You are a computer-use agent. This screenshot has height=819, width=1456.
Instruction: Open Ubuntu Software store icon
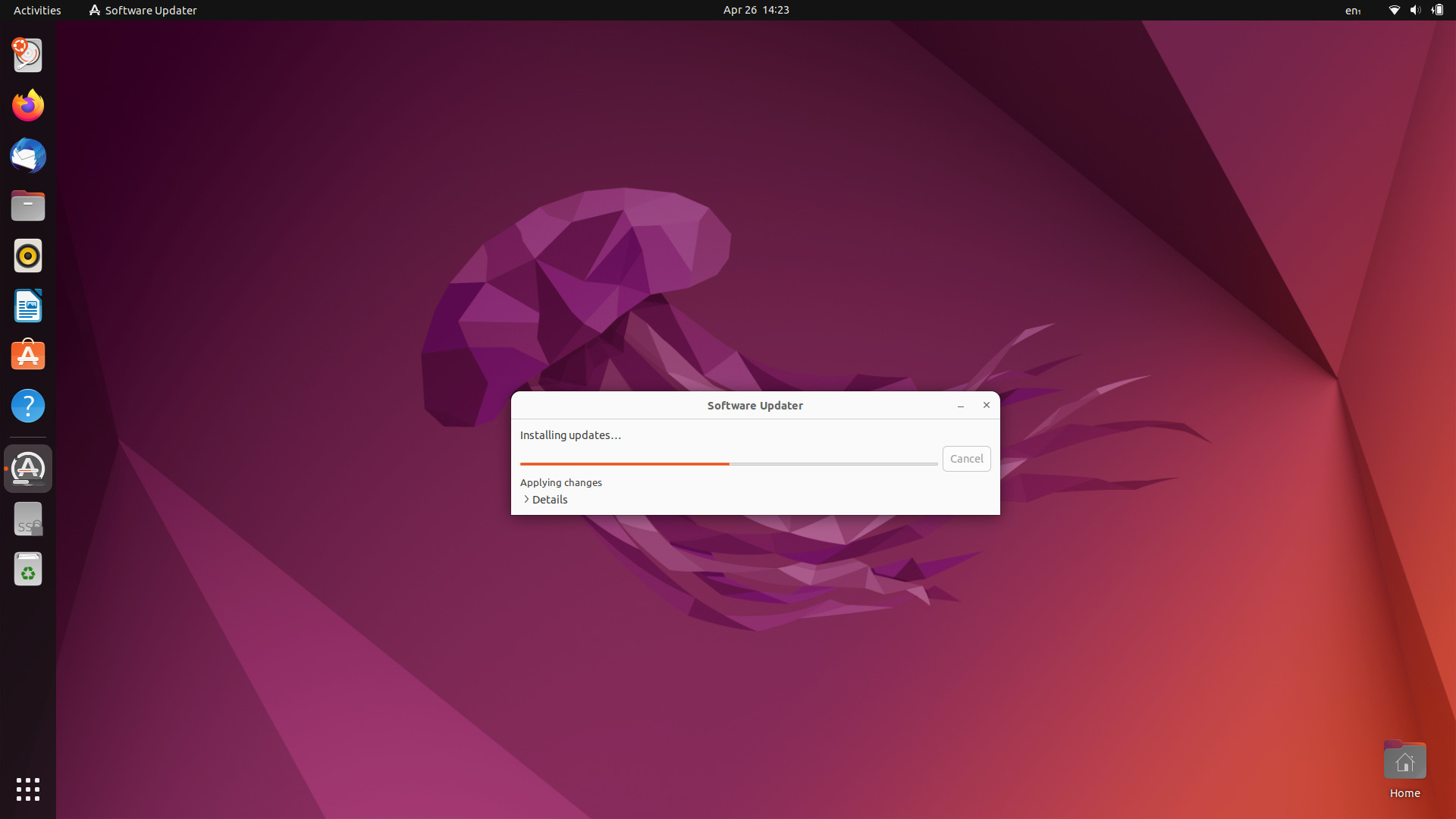28,356
